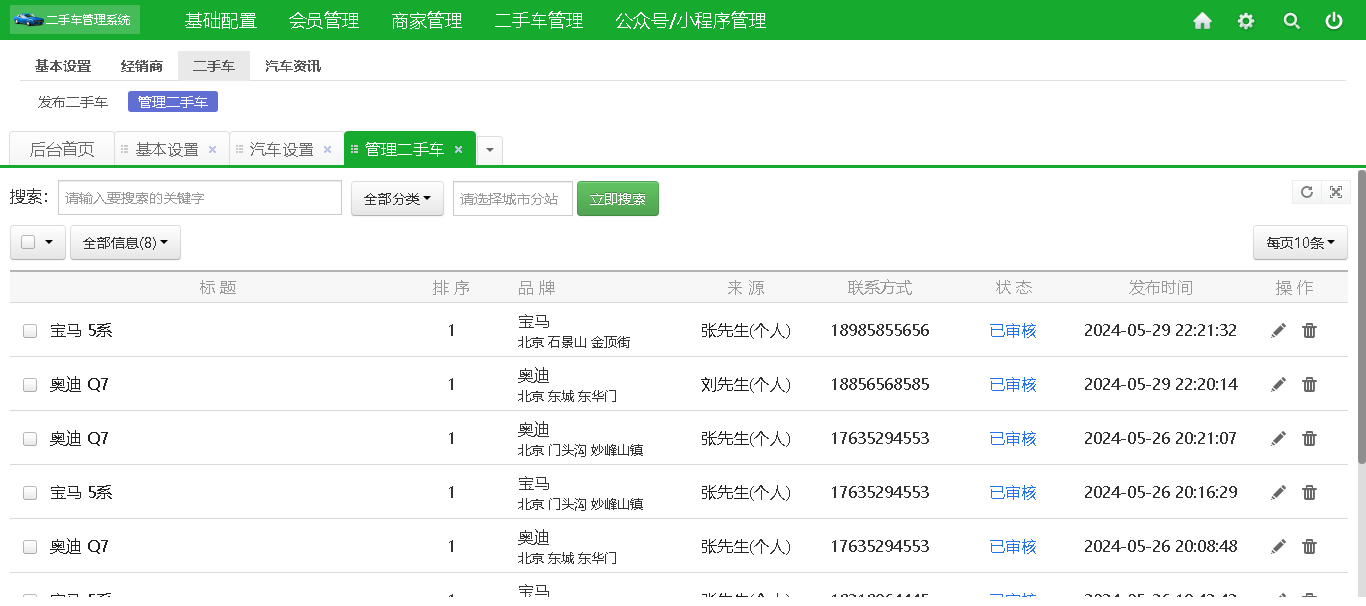
Task: Open the 全部信息(8) filter dropdown
Action: (x=125, y=242)
